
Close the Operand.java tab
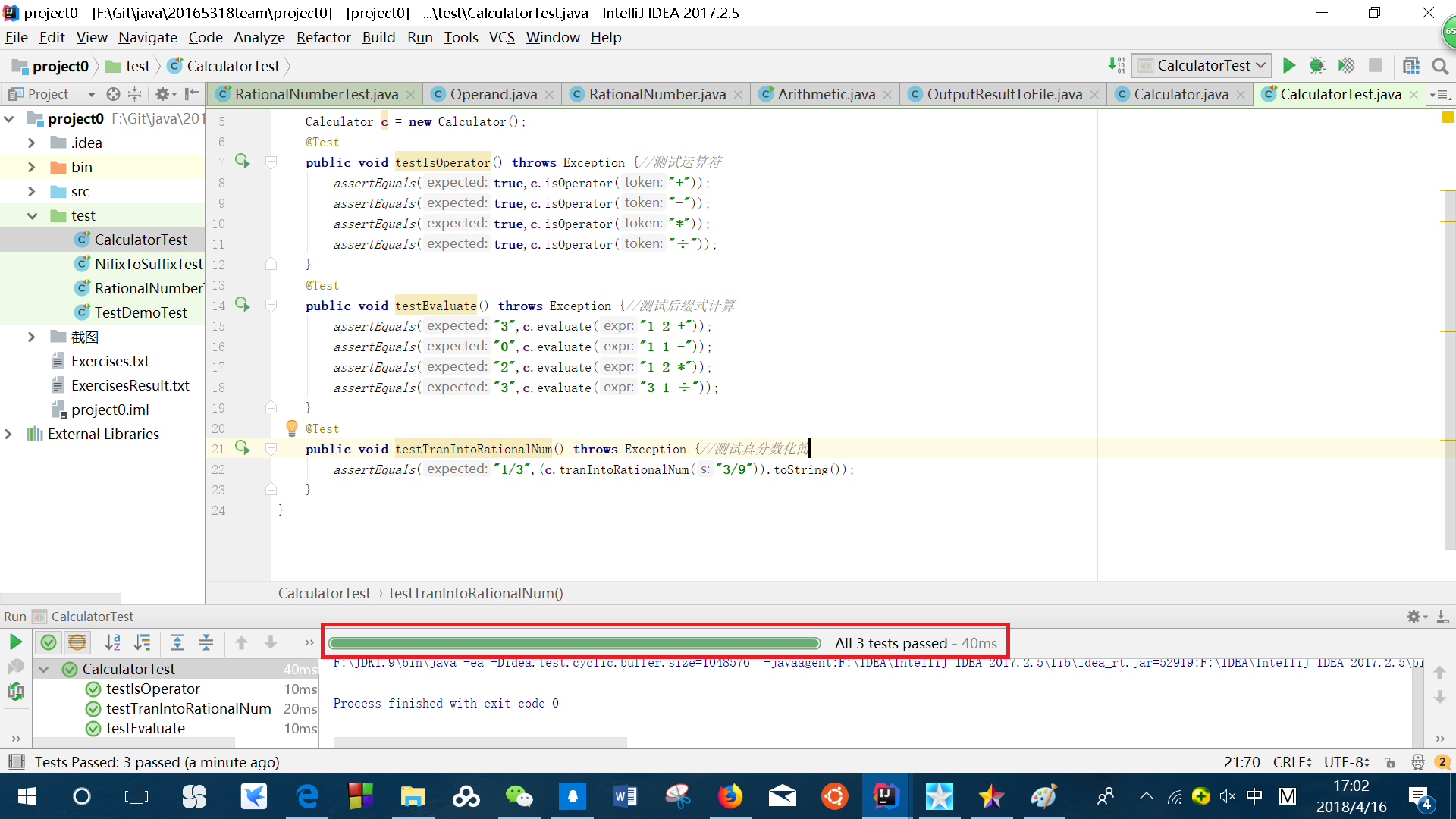[x=549, y=94]
